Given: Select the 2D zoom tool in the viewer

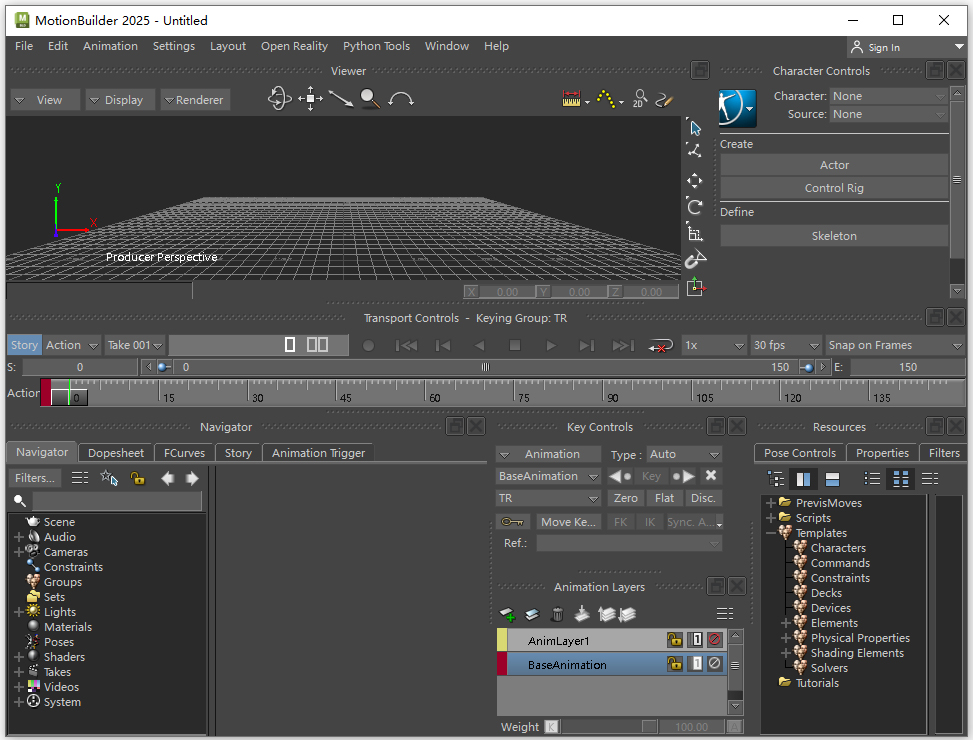Looking at the screenshot, I should [640, 100].
